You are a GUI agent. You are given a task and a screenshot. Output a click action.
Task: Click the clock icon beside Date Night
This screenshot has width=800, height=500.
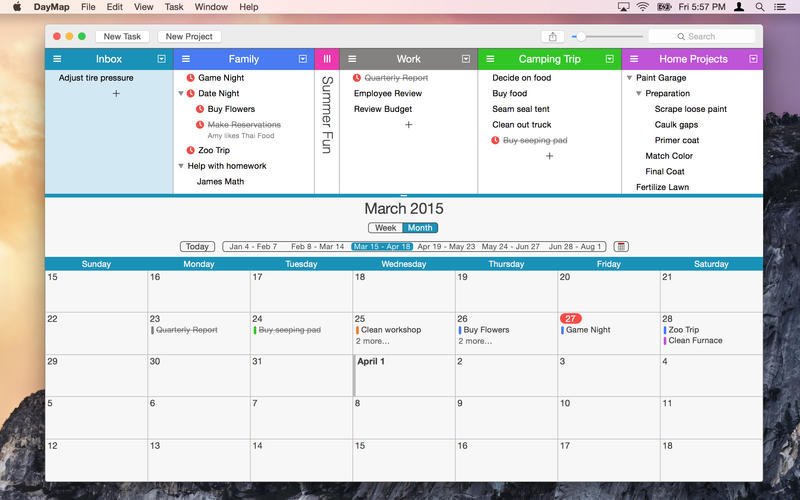(190, 93)
